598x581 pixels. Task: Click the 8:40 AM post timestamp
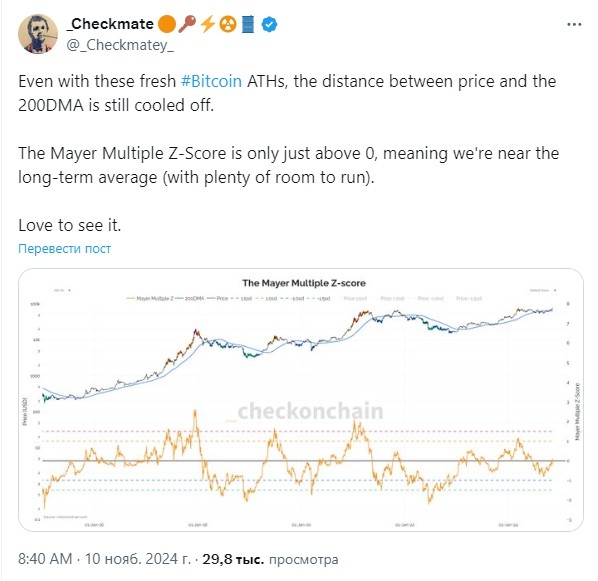(x=45, y=559)
